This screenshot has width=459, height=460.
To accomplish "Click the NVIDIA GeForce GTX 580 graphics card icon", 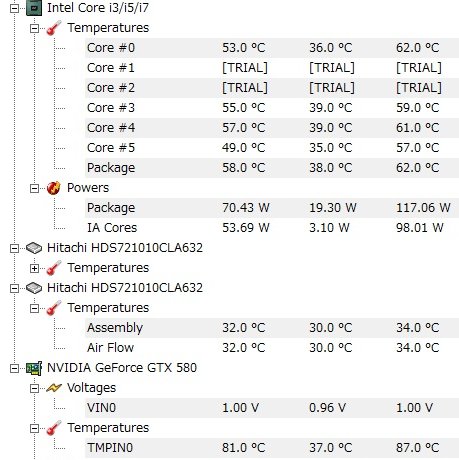I will pyautogui.click(x=34, y=368).
